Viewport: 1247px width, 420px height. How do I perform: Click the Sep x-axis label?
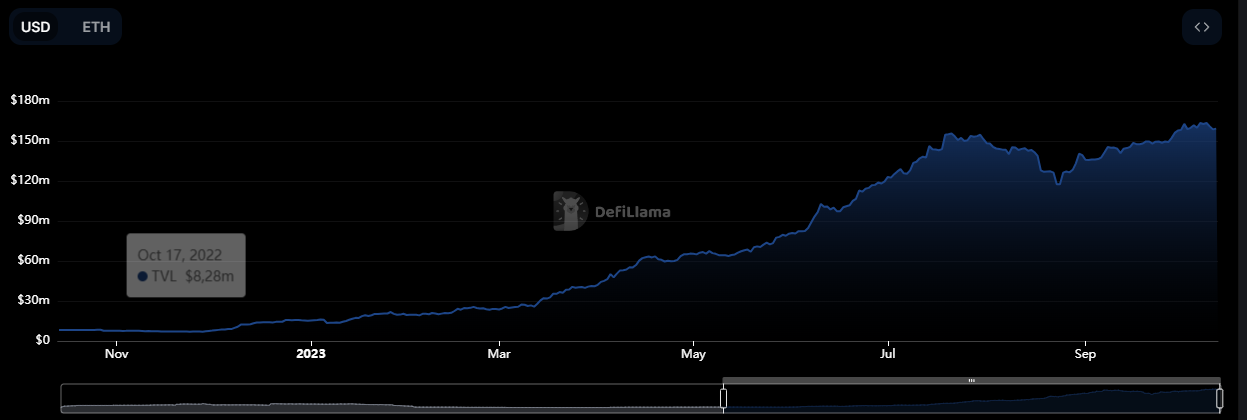point(1085,353)
